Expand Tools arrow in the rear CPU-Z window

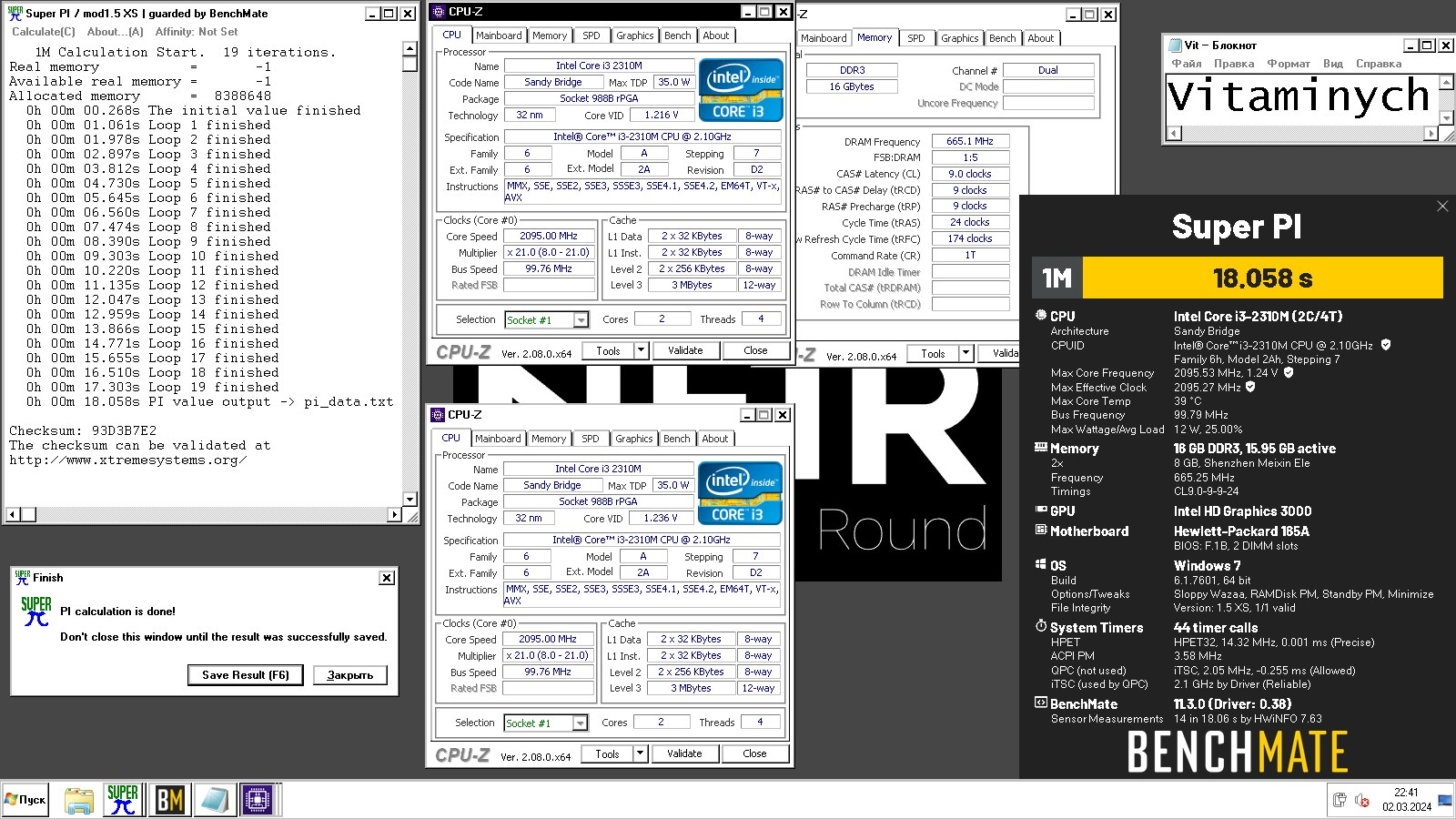(x=966, y=353)
